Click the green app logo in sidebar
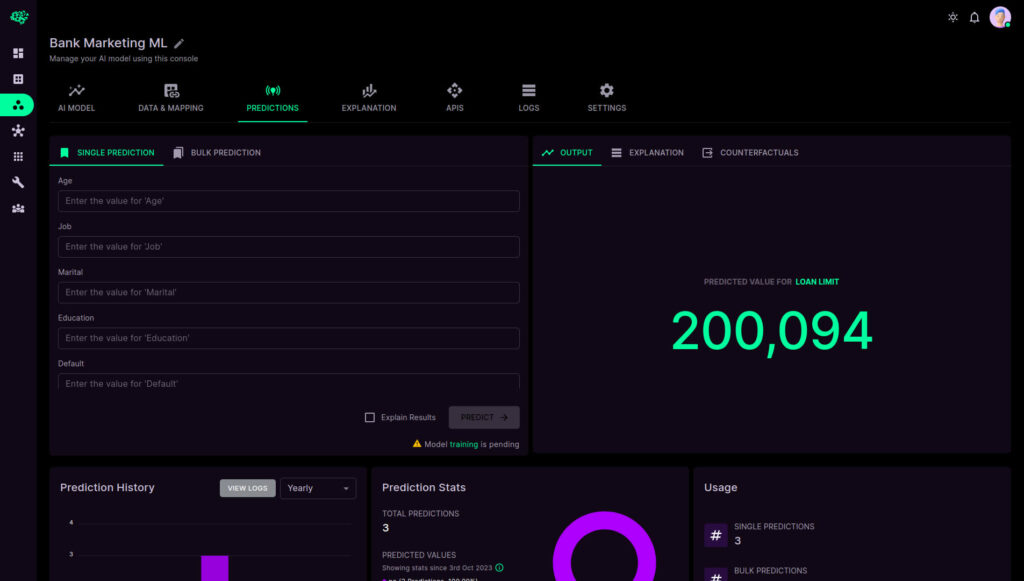The width and height of the screenshot is (1024, 581). click(19, 17)
